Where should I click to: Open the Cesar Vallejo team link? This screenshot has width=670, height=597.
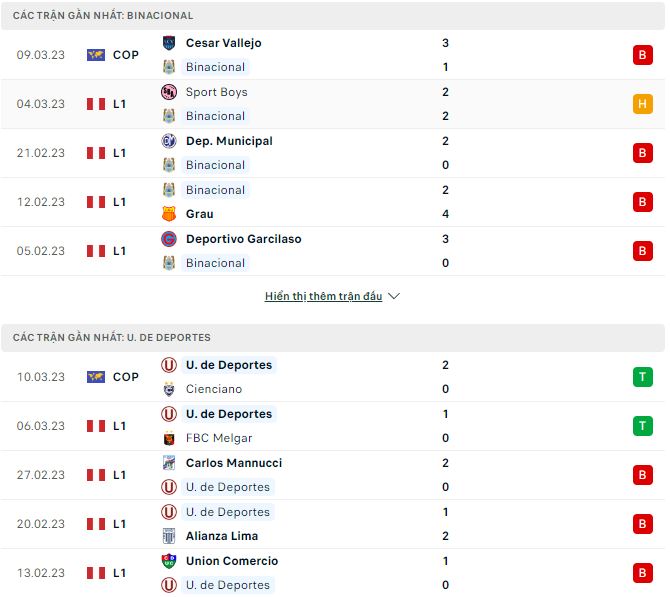point(223,43)
